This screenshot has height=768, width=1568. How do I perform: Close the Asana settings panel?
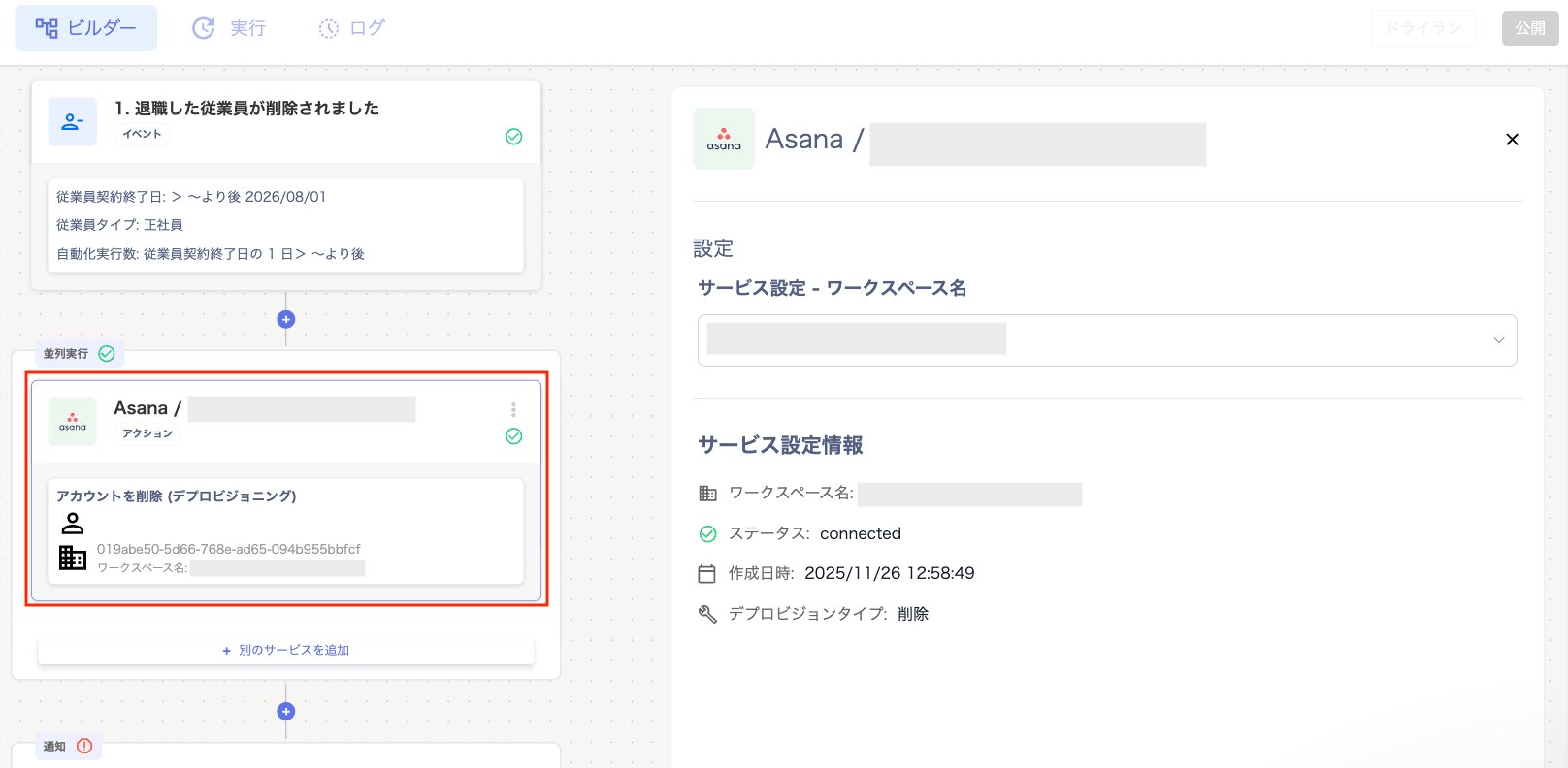tap(1512, 140)
